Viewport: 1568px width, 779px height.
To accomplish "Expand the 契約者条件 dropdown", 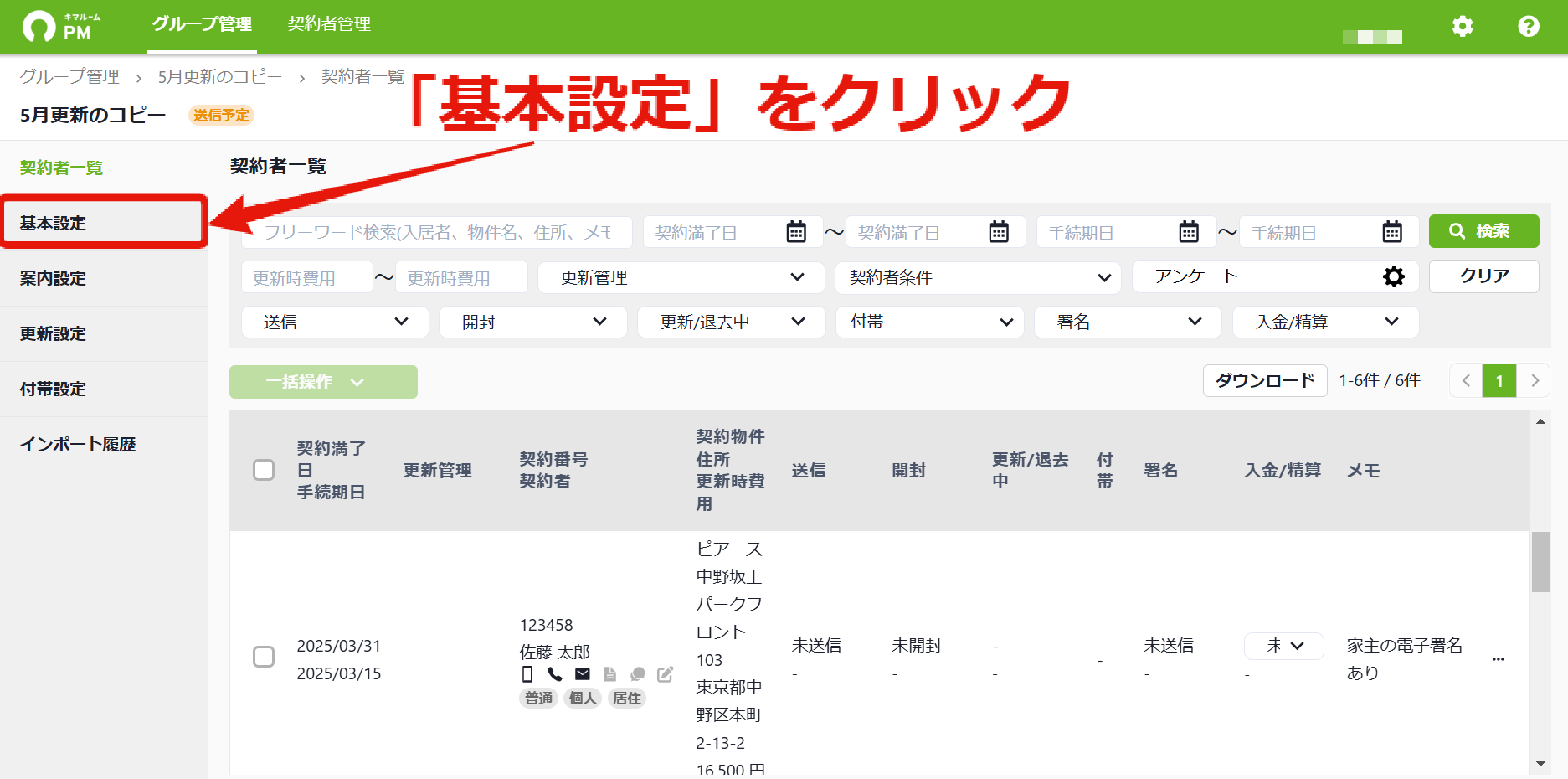I will [978, 277].
